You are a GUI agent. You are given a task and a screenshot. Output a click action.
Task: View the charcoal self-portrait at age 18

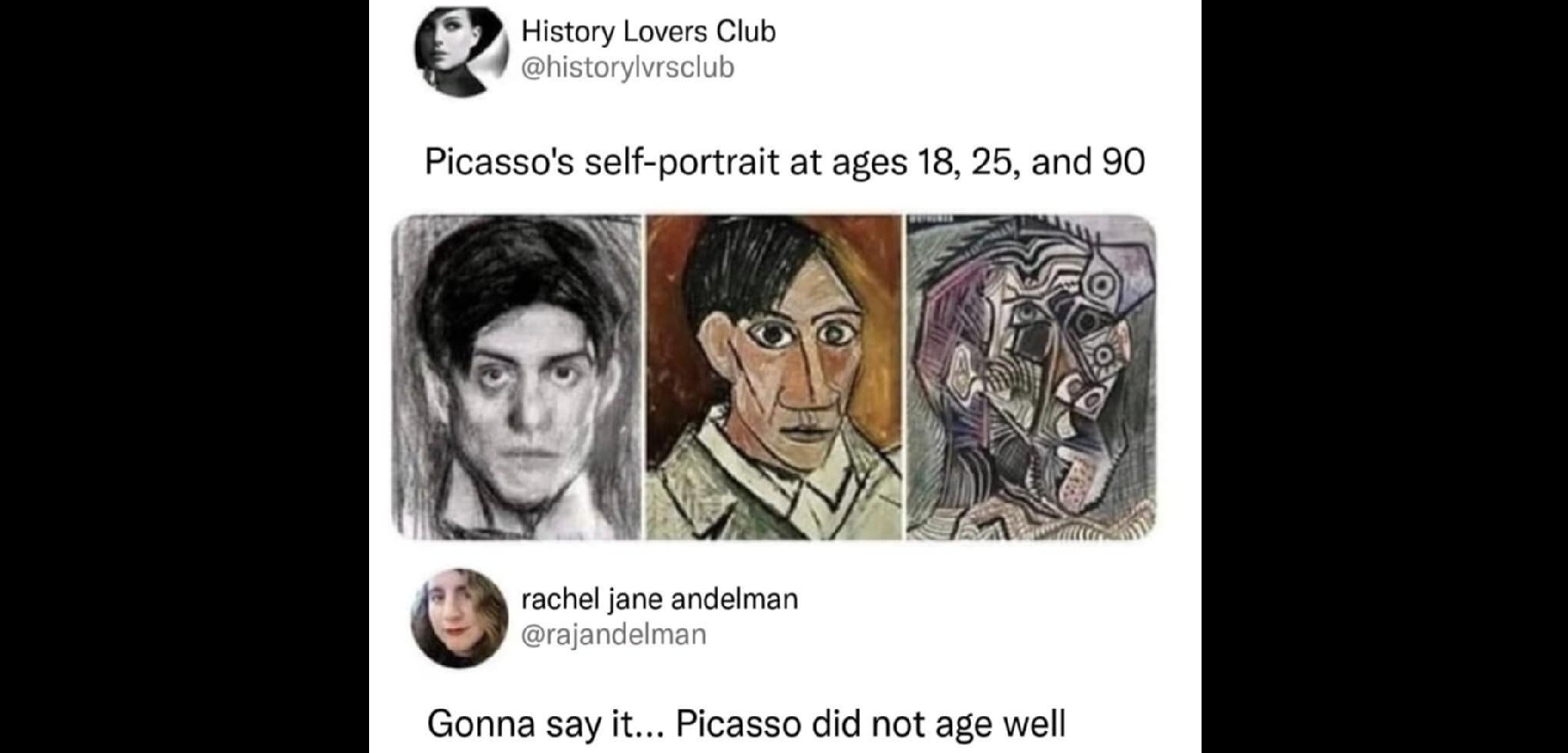516,377
